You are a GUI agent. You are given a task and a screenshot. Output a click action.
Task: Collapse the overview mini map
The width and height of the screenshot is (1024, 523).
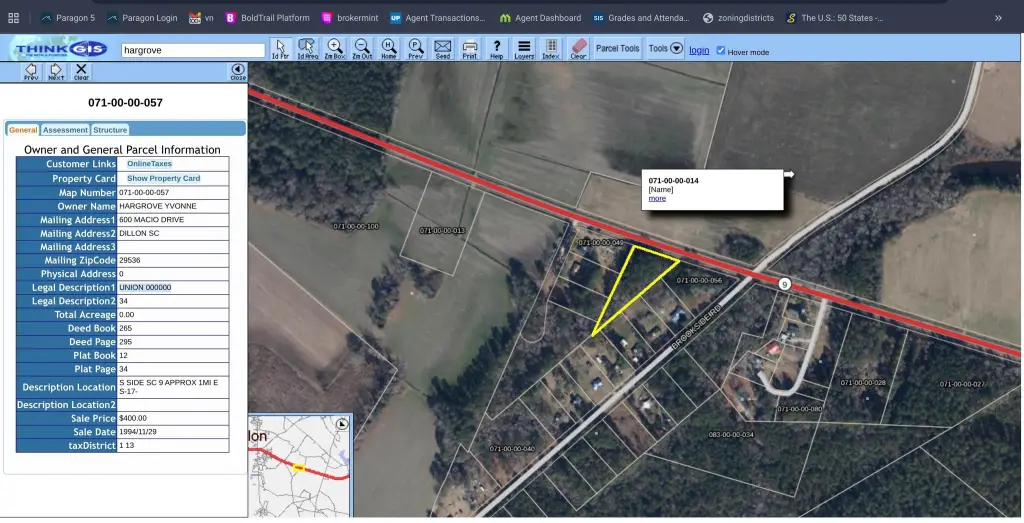tap(342, 424)
